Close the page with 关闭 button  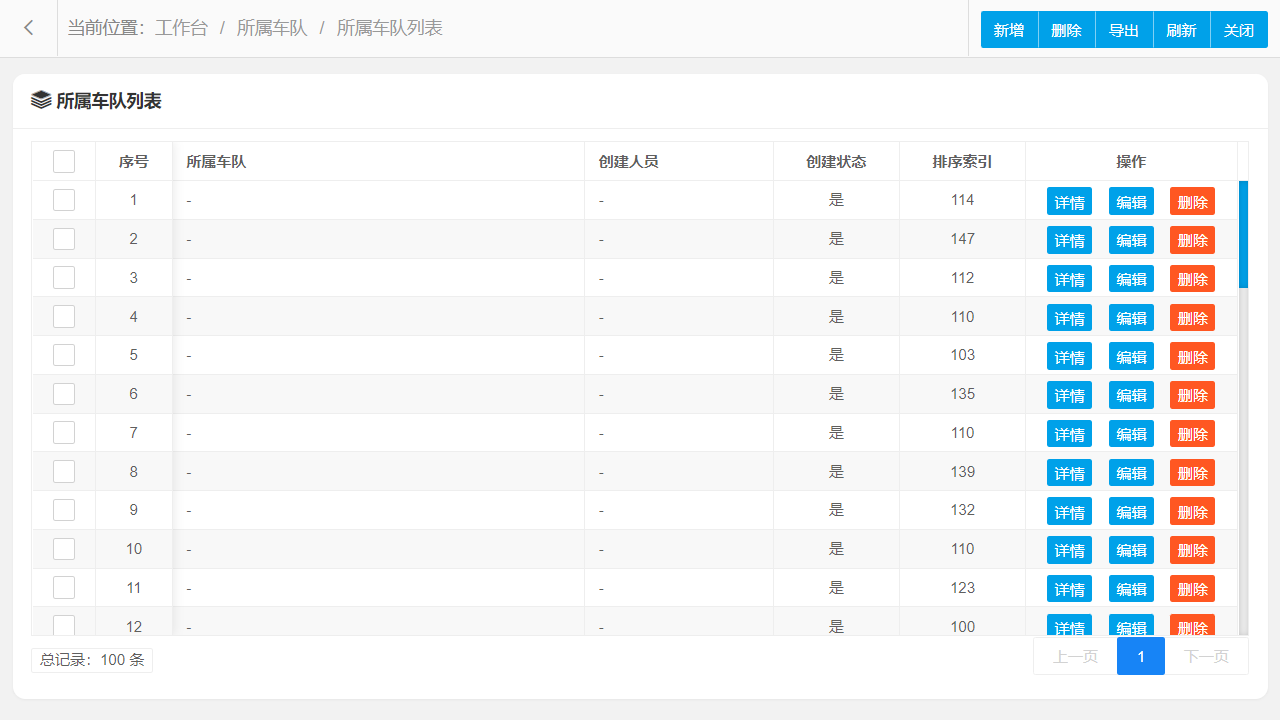point(1239,30)
